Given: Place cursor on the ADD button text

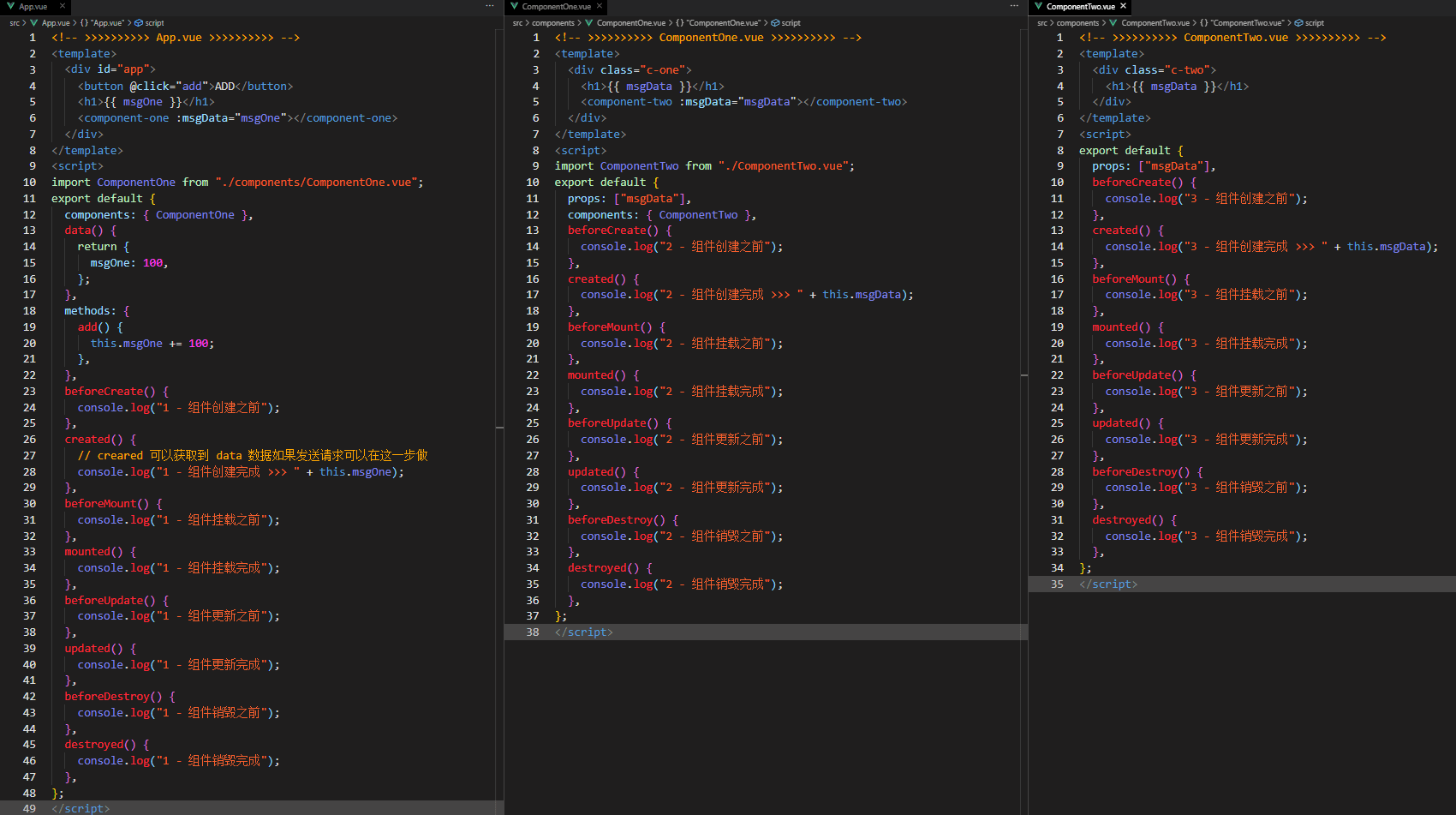Looking at the screenshot, I should coord(224,86).
